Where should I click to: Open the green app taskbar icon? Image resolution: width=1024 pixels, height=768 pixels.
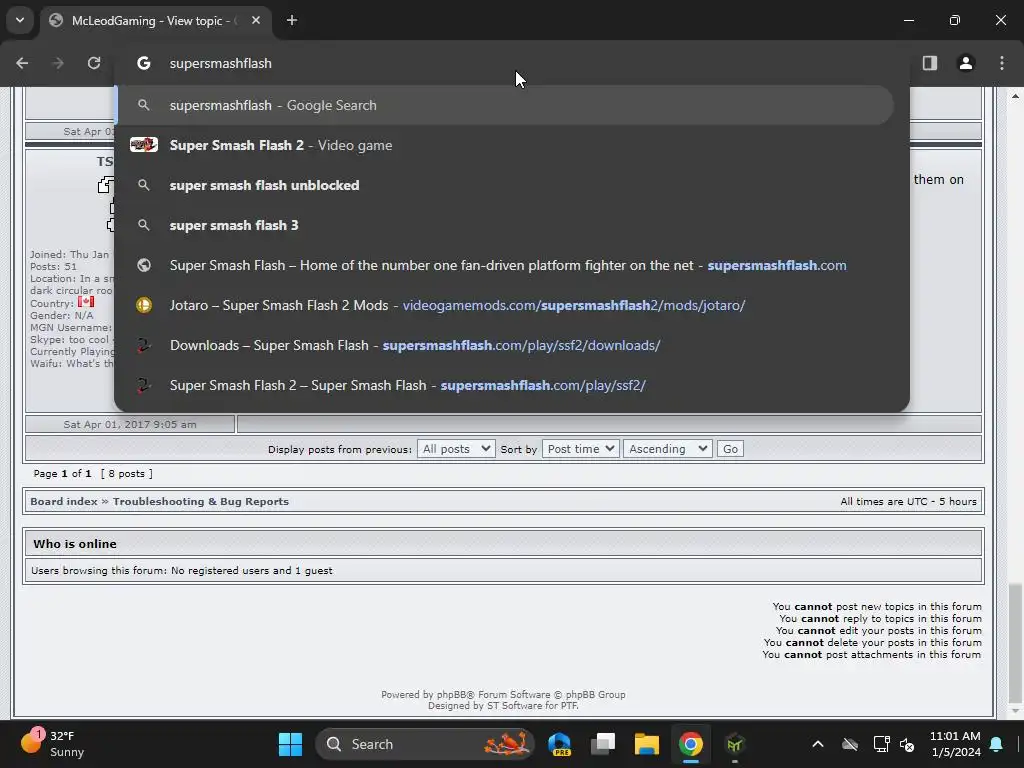(735, 744)
